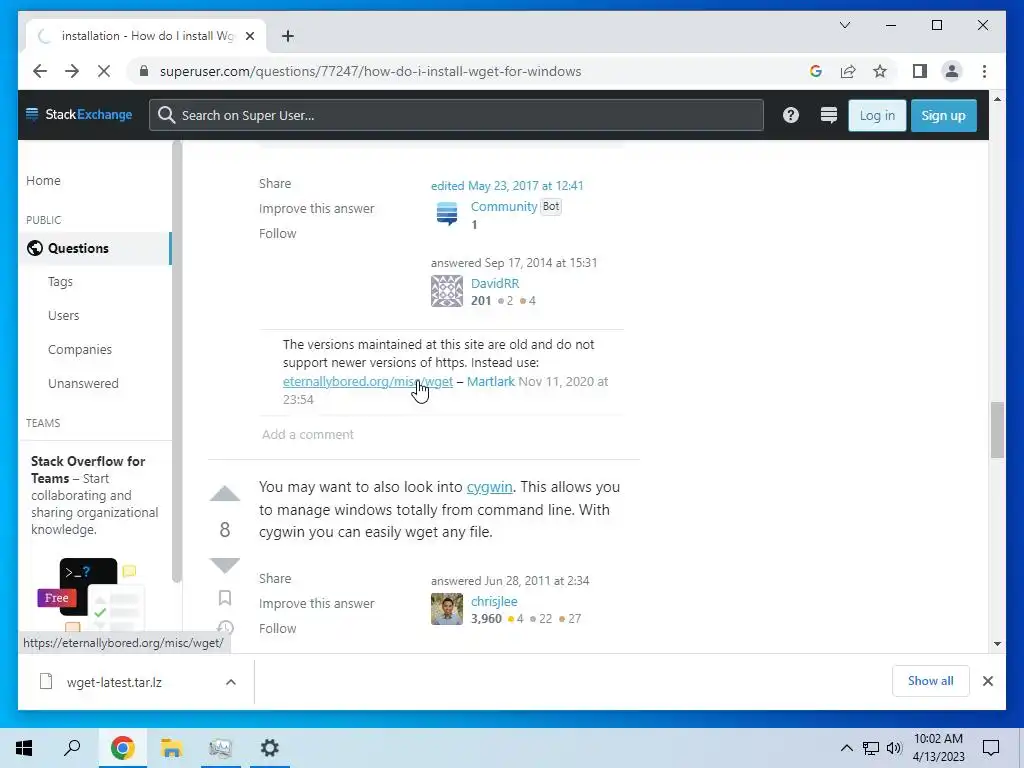Viewport: 1024px width, 768px height.
Task: Click the StackExchange logo
Action: click(78, 114)
